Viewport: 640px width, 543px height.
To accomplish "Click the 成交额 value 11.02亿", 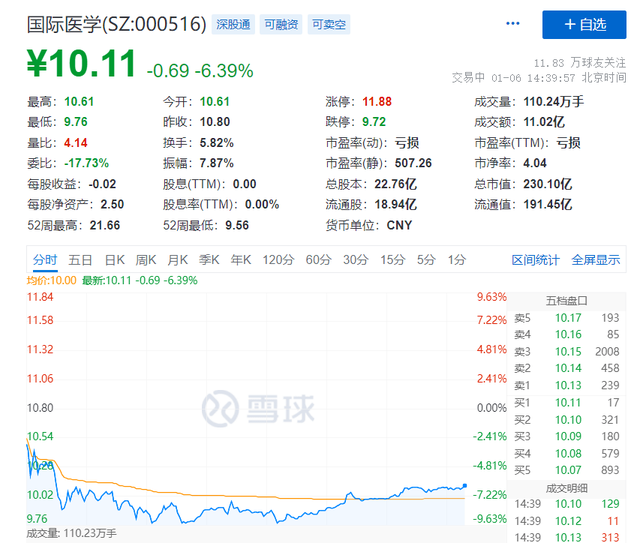I will coord(544,122).
